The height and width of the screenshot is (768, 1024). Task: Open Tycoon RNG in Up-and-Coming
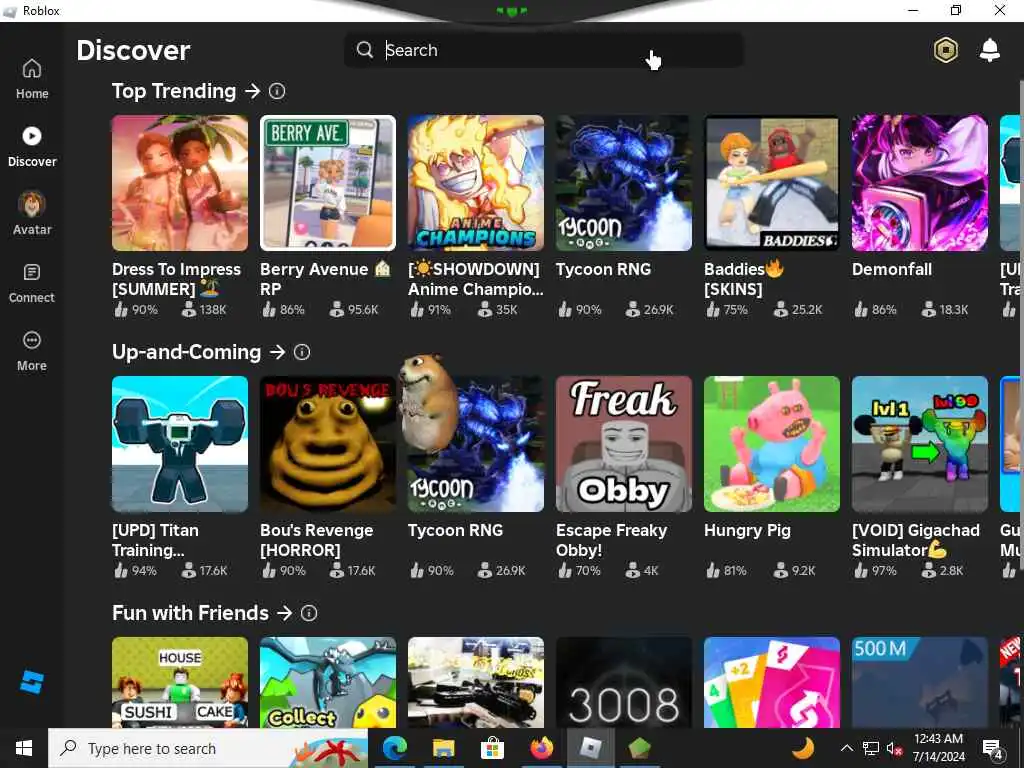(x=476, y=444)
